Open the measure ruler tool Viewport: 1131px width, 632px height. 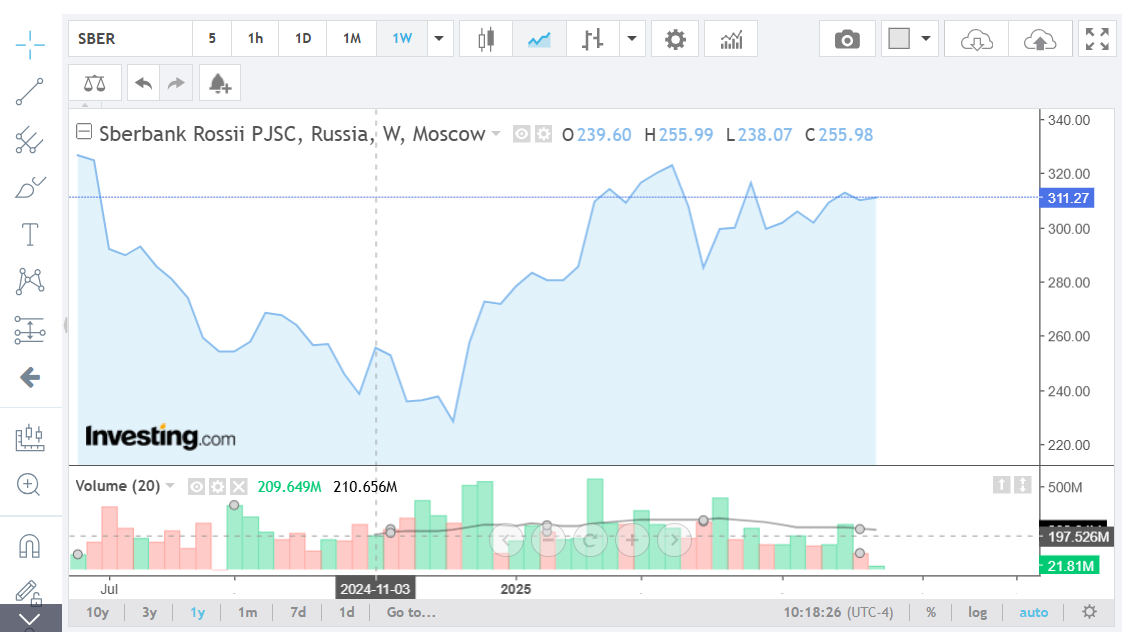point(30,437)
